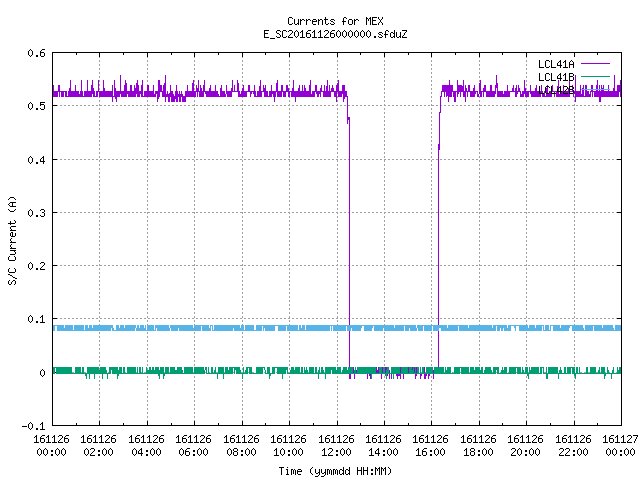Click the file name E_SC20161126000000.sfduZ

point(335,34)
